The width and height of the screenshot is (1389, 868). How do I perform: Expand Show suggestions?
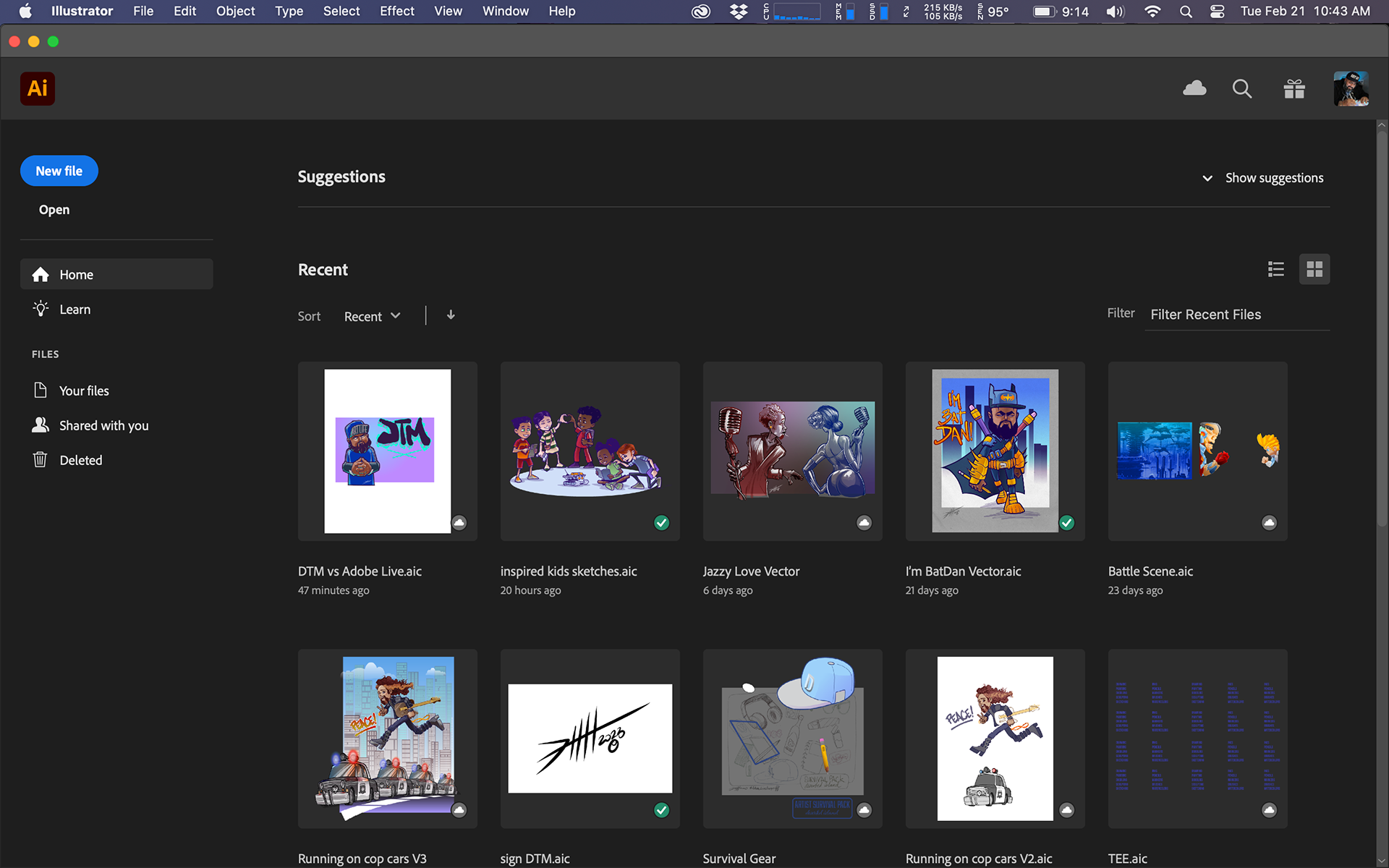pyautogui.click(x=1263, y=178)
